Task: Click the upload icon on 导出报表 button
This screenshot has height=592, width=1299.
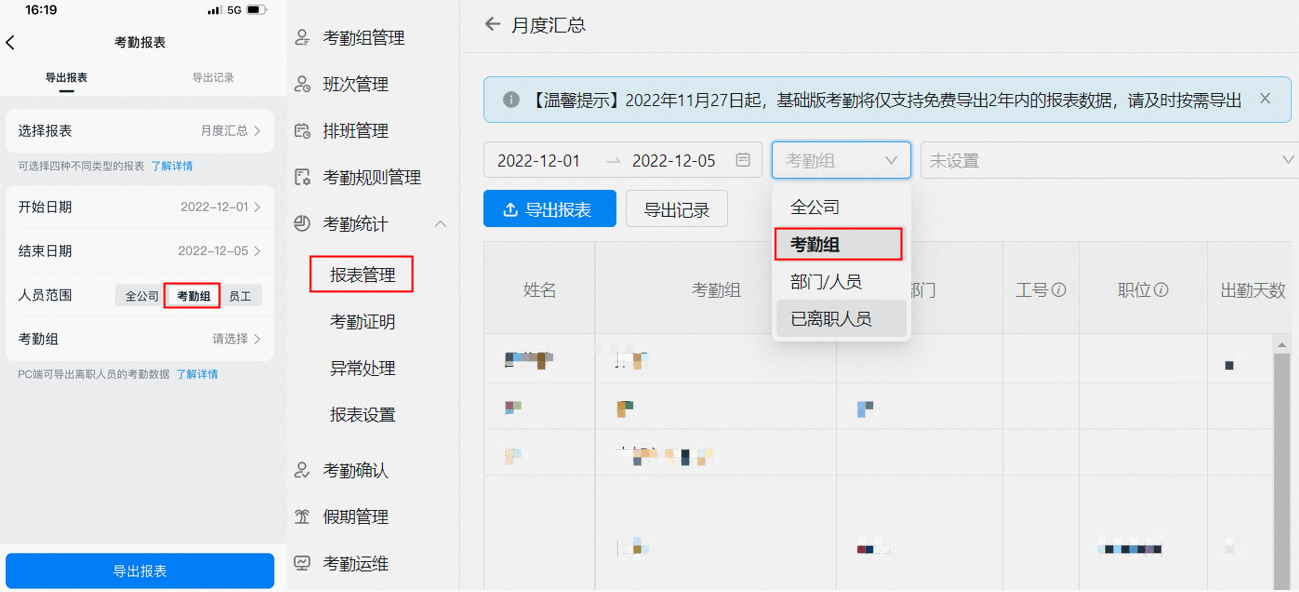Action: tap(510, 210)
